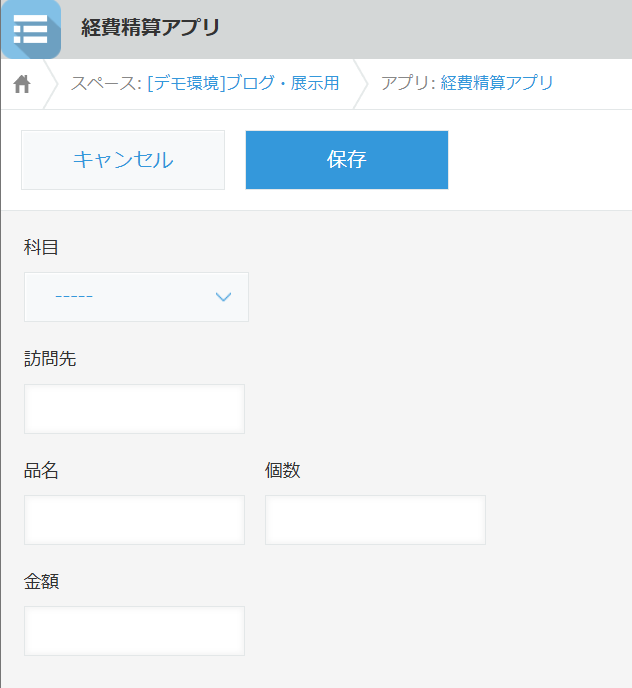Click the app list icon in header

pos(31,29)
